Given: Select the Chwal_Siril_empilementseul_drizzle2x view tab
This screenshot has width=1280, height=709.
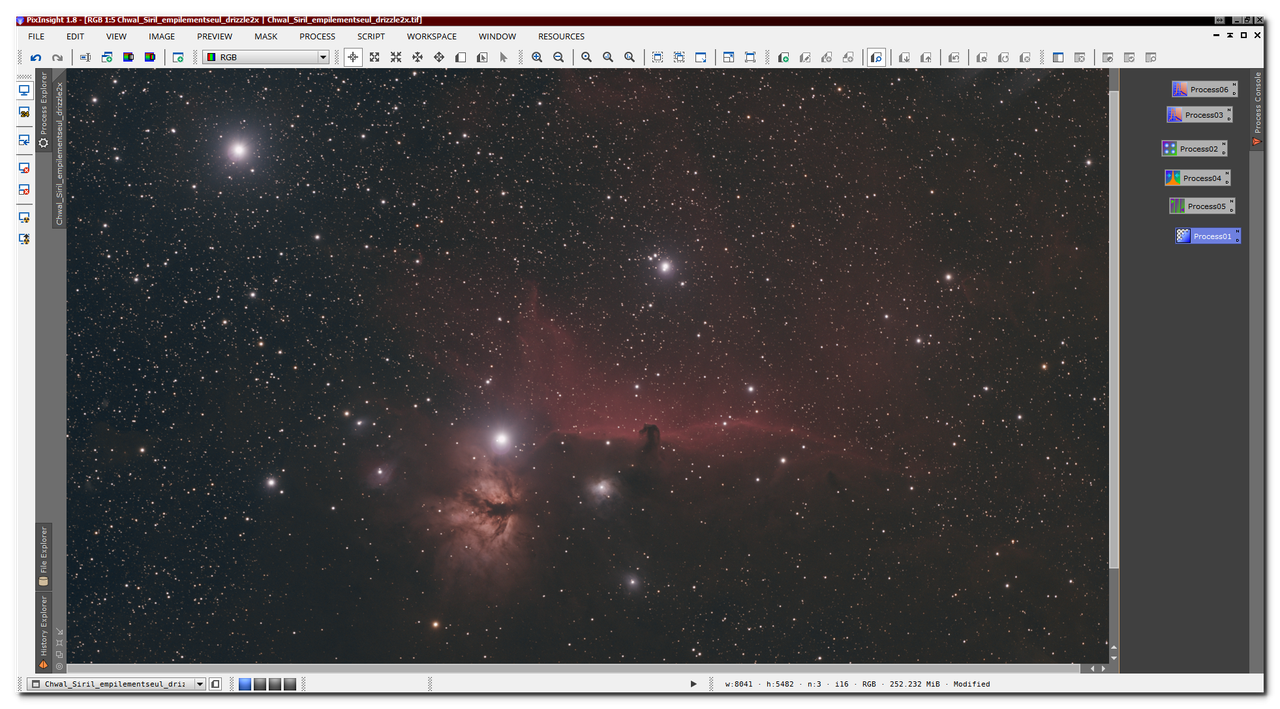Looking at the screenshot, I should pyautogui.click(x=59, y=148).
